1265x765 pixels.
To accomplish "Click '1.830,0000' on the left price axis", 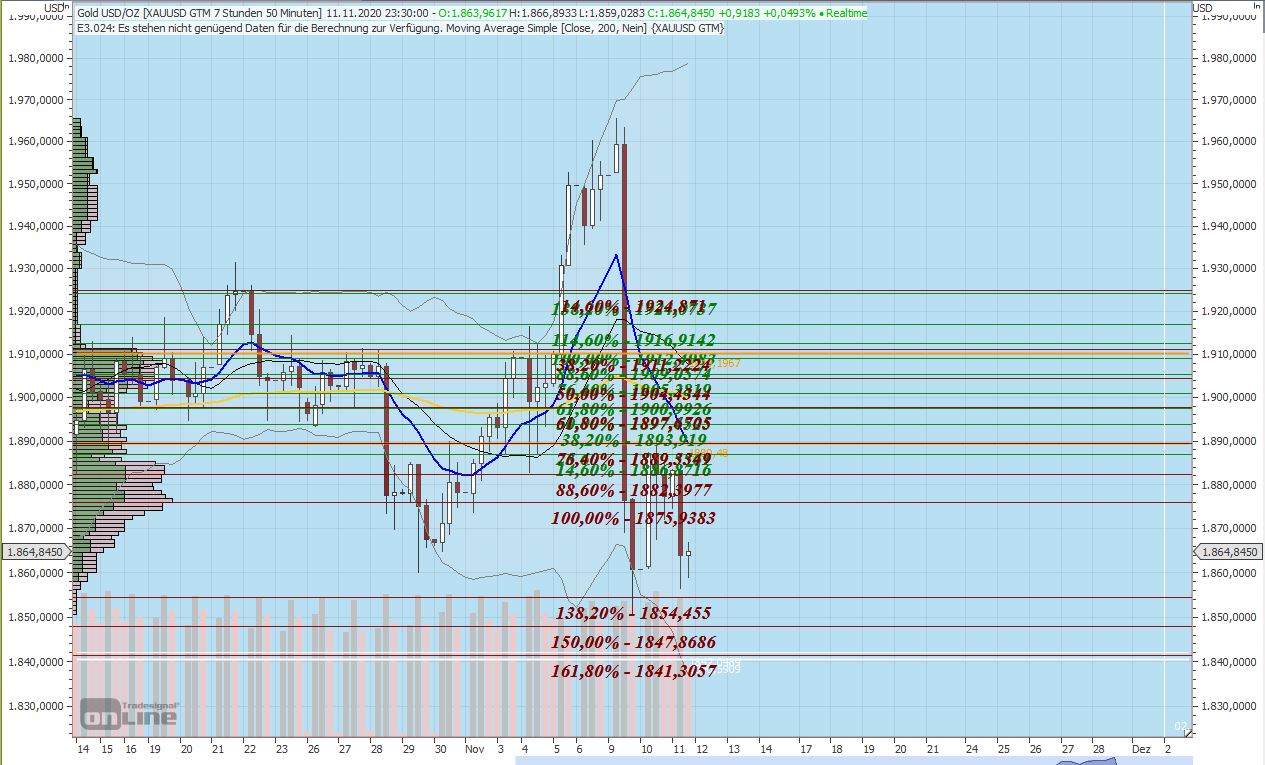I will [x=34, y=706].
